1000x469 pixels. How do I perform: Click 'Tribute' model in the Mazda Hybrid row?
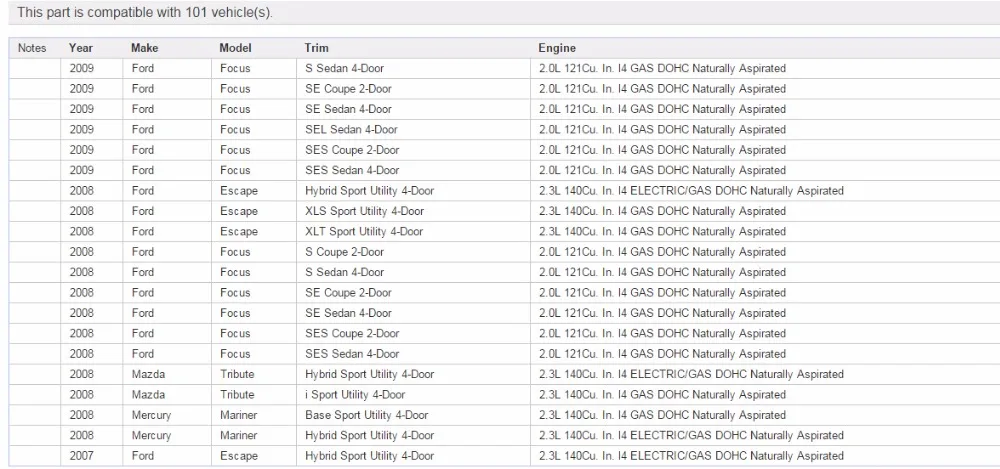coord(237,375)
